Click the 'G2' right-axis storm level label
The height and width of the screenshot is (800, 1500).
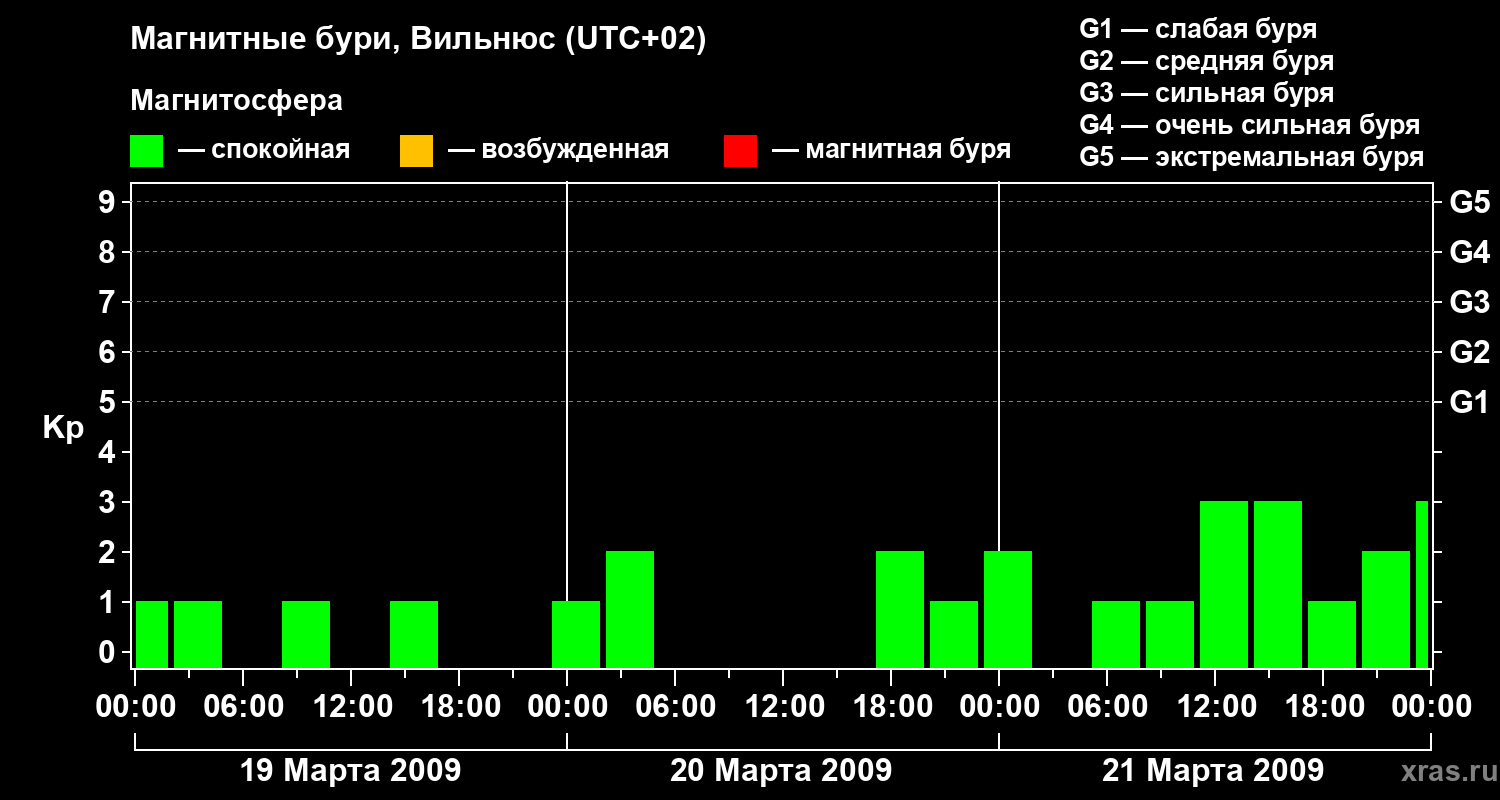point(1469,352)
